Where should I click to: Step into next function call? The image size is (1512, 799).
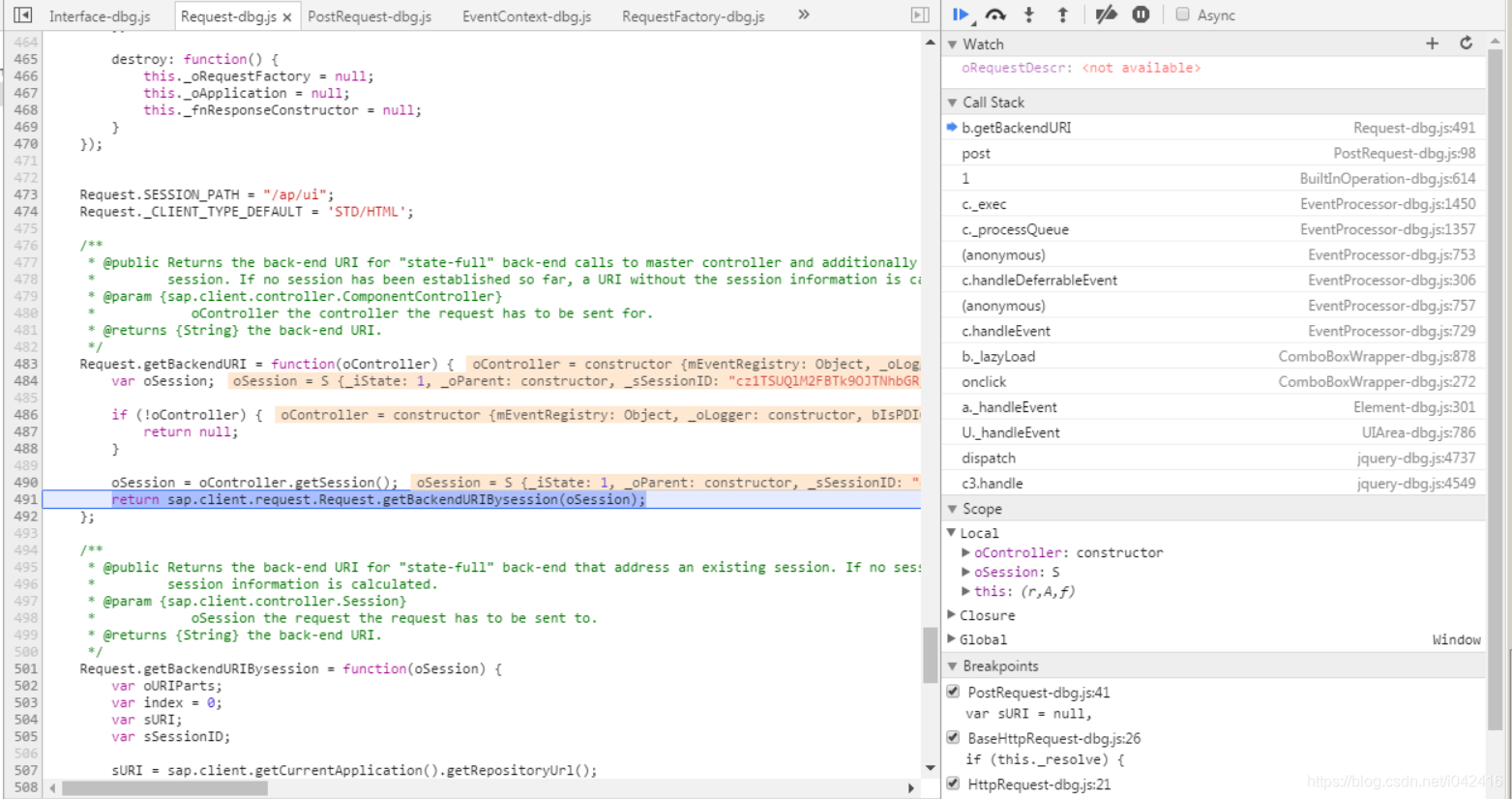coord(1028,15)
